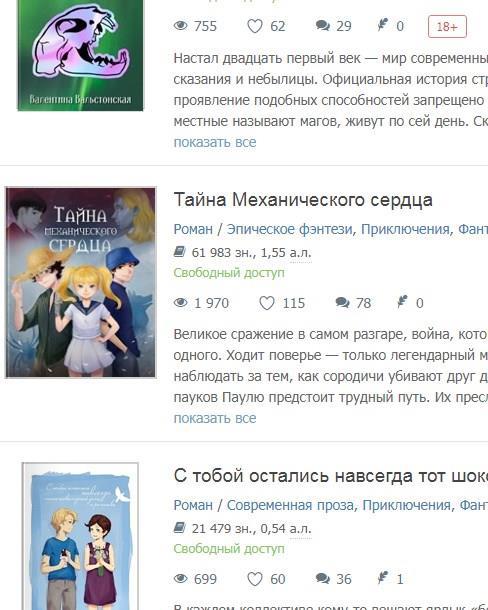The height and width of the screenshot is (610, 488).
Task: Click the heart icon beside 60 likes
Action: (255, 579)
